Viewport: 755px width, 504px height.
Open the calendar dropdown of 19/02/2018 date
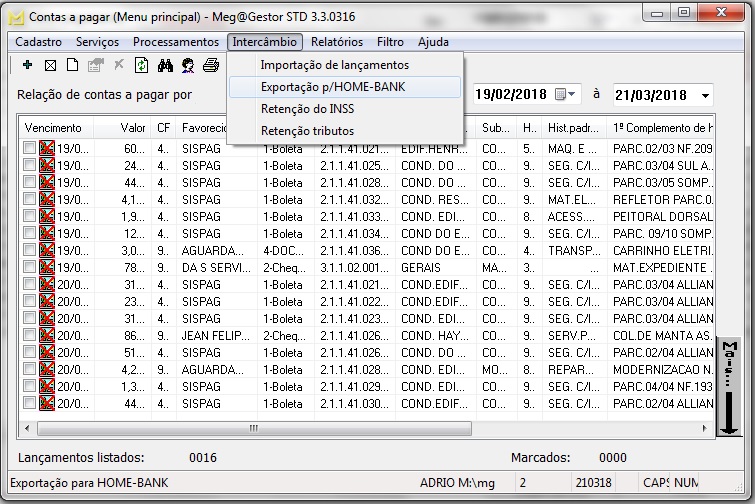[x=571, y=95]
